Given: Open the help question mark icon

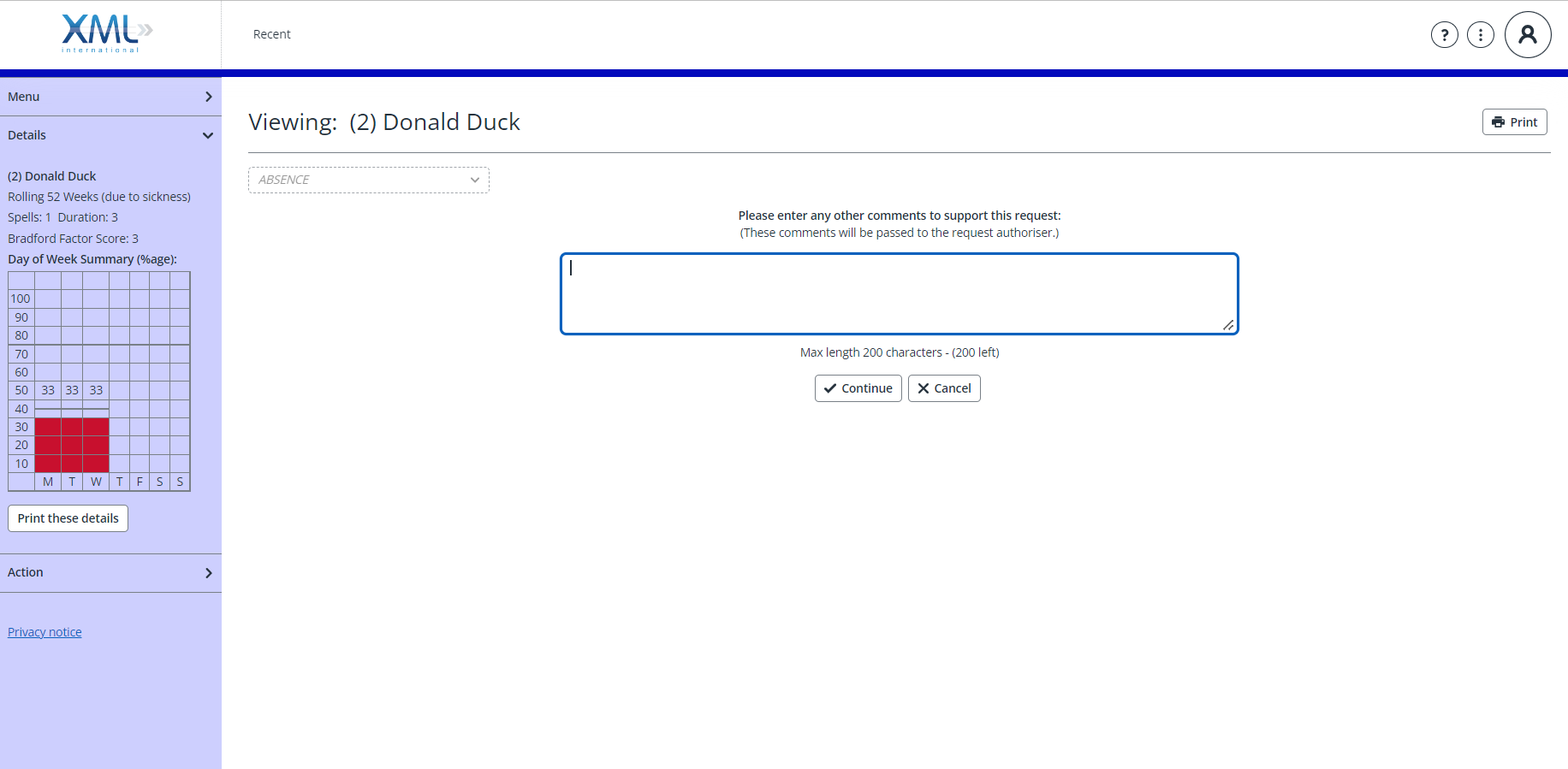Looking at the screenshot, I should (1445, 35).
